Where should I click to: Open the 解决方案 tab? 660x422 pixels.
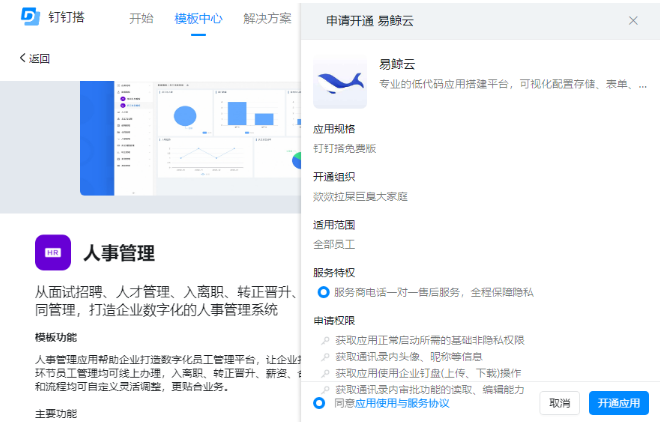tap(267, 19)
